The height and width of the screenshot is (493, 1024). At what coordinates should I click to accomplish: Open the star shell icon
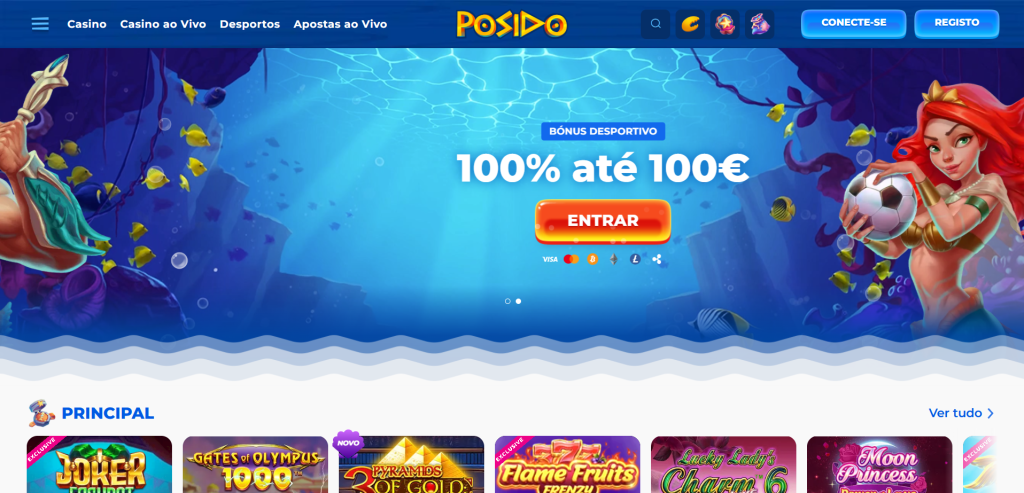[725, 24]
